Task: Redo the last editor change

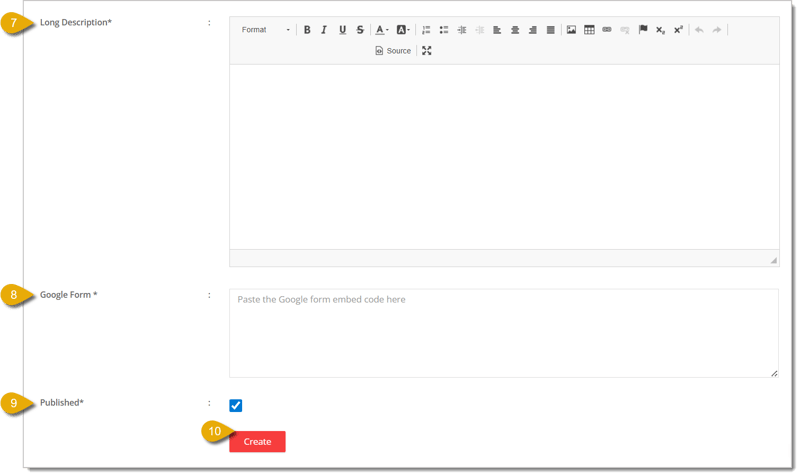Action: pyautogui.click(x=717, y=30)
